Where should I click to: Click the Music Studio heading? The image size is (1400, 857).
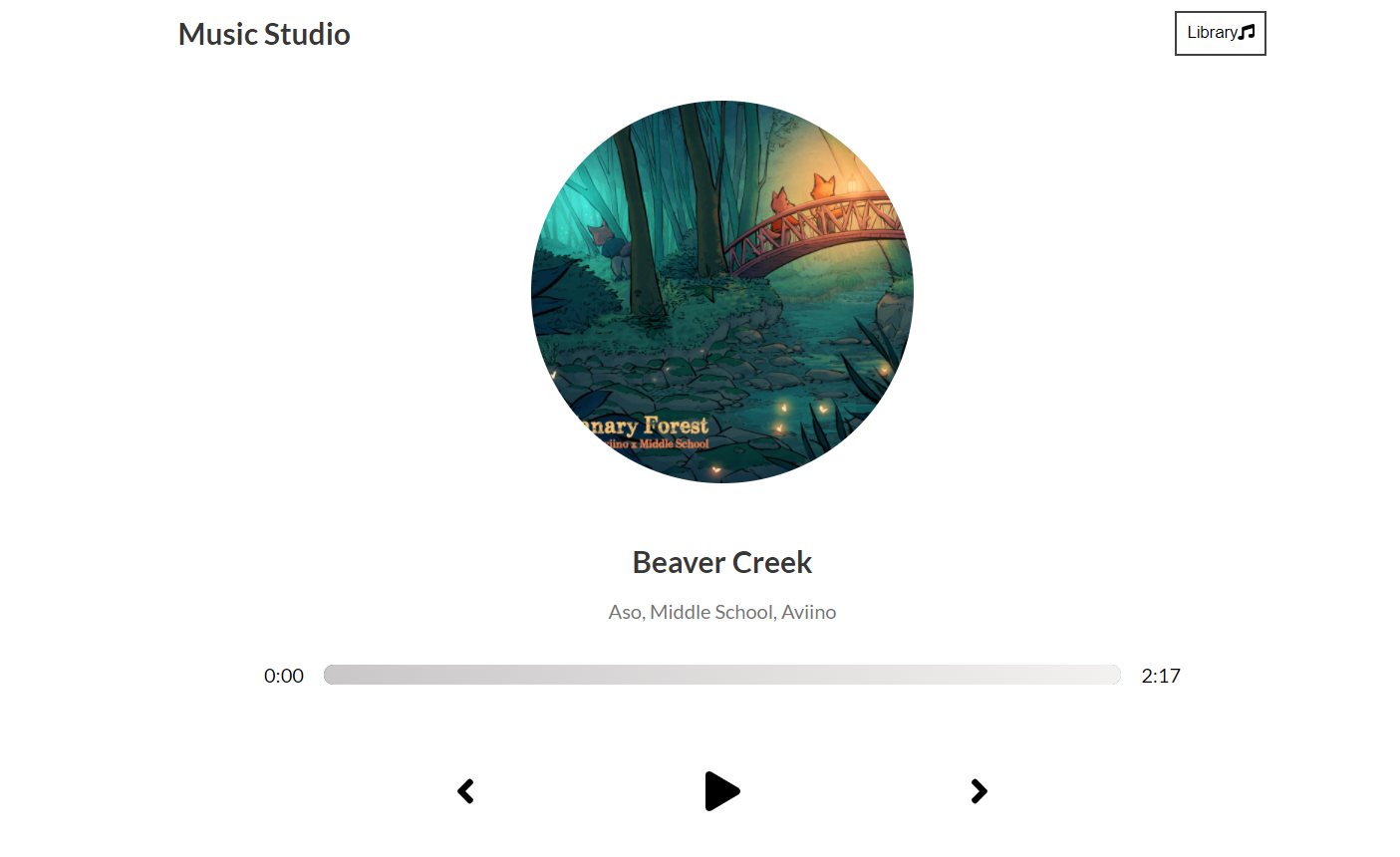(264, 34)
